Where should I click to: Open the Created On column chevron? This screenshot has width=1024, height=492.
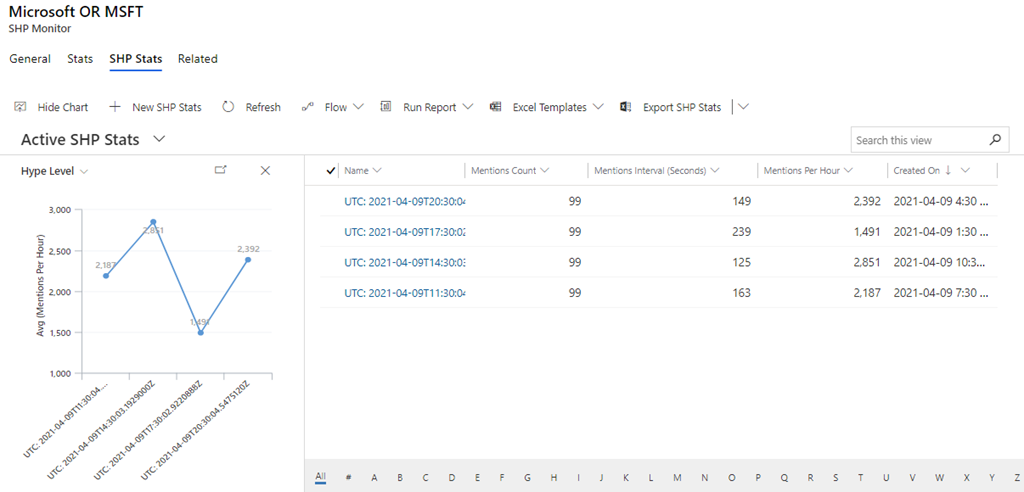(x=965, y=171)
